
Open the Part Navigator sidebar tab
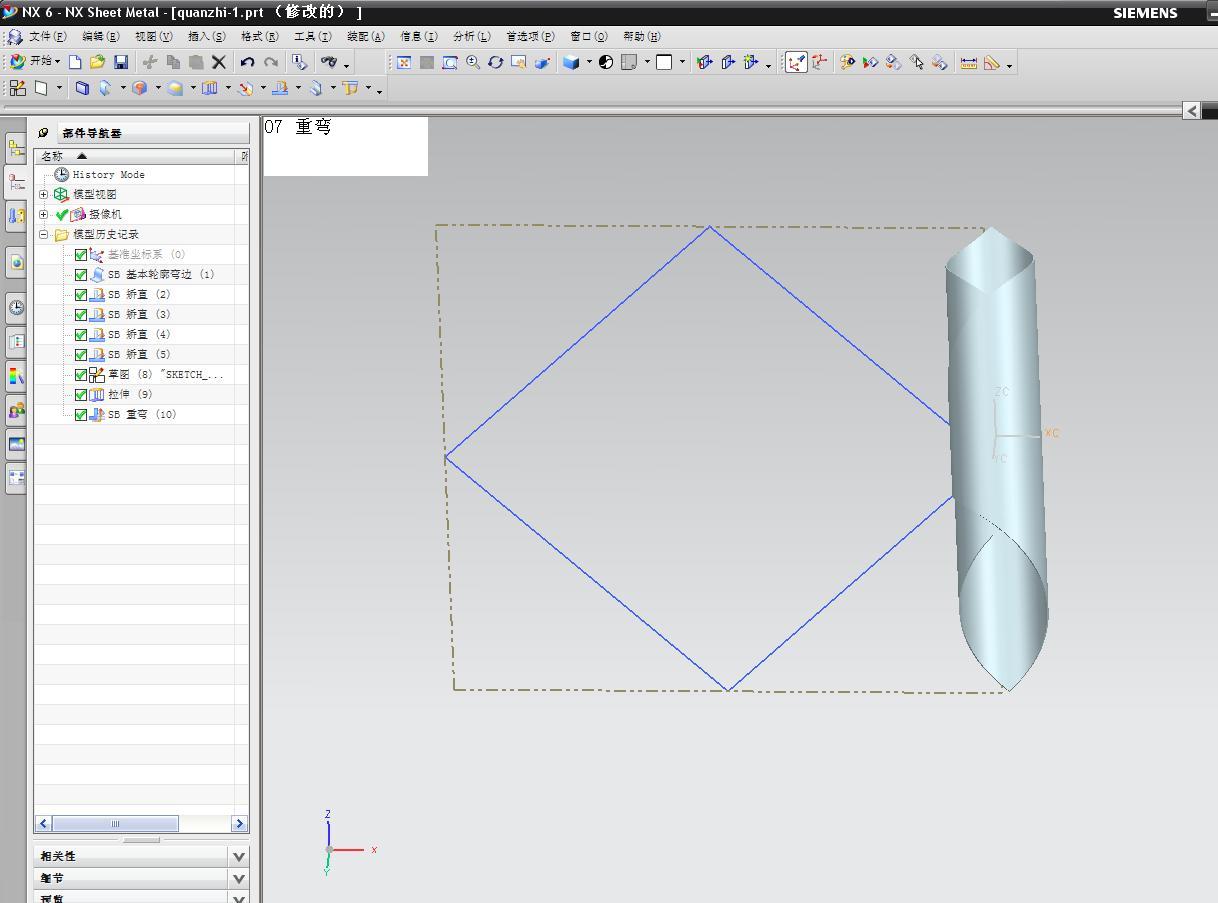pyautogui.click(x=16, y=182)
